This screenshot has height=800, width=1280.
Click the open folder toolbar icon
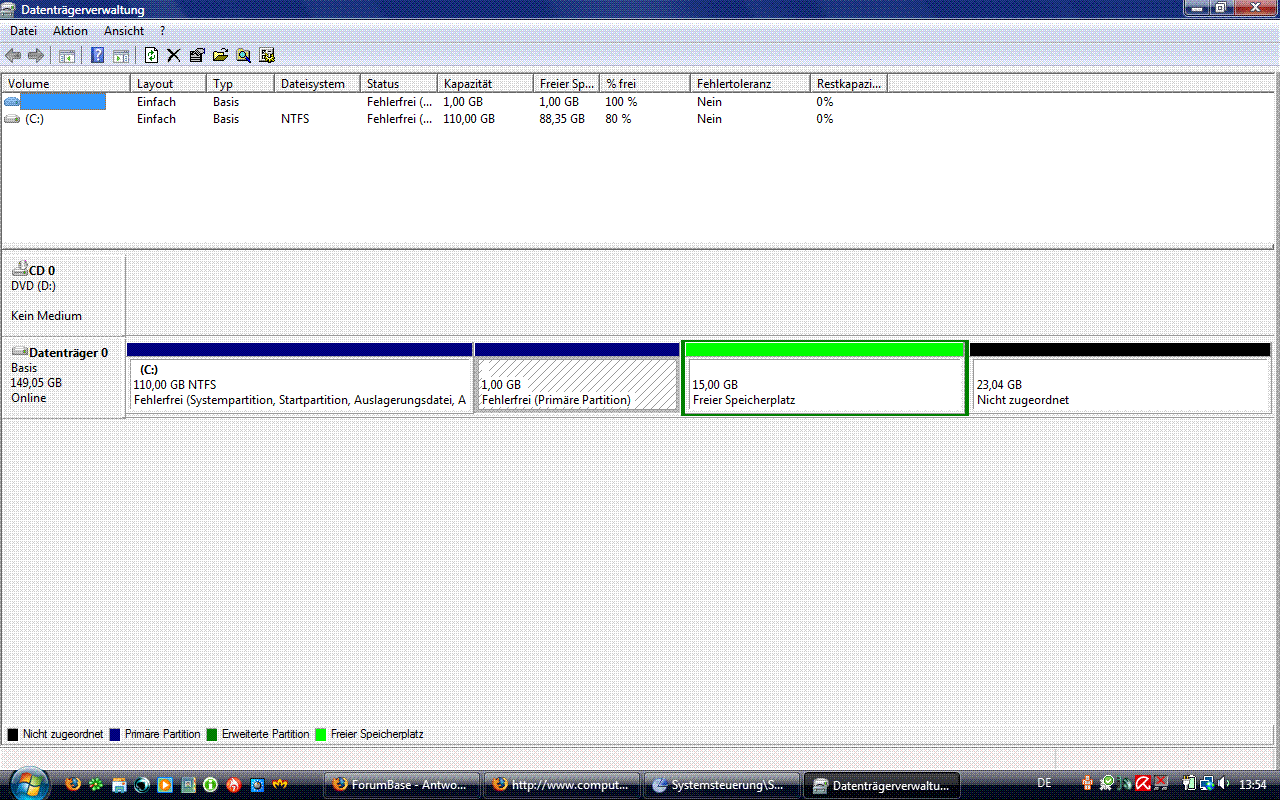[x=220, y=55]
